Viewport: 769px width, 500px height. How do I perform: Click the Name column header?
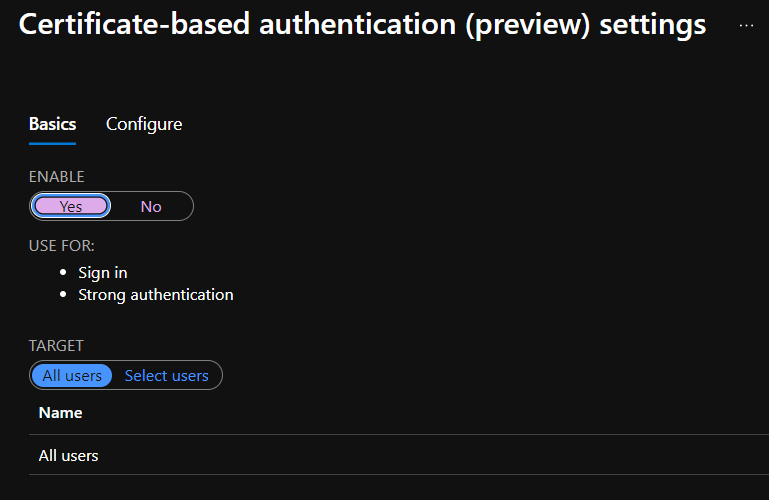60,412
